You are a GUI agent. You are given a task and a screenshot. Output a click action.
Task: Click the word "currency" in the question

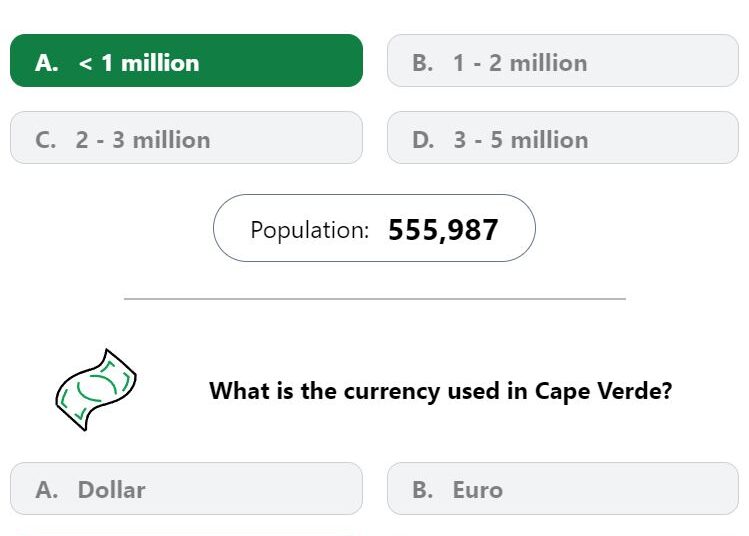386,390
